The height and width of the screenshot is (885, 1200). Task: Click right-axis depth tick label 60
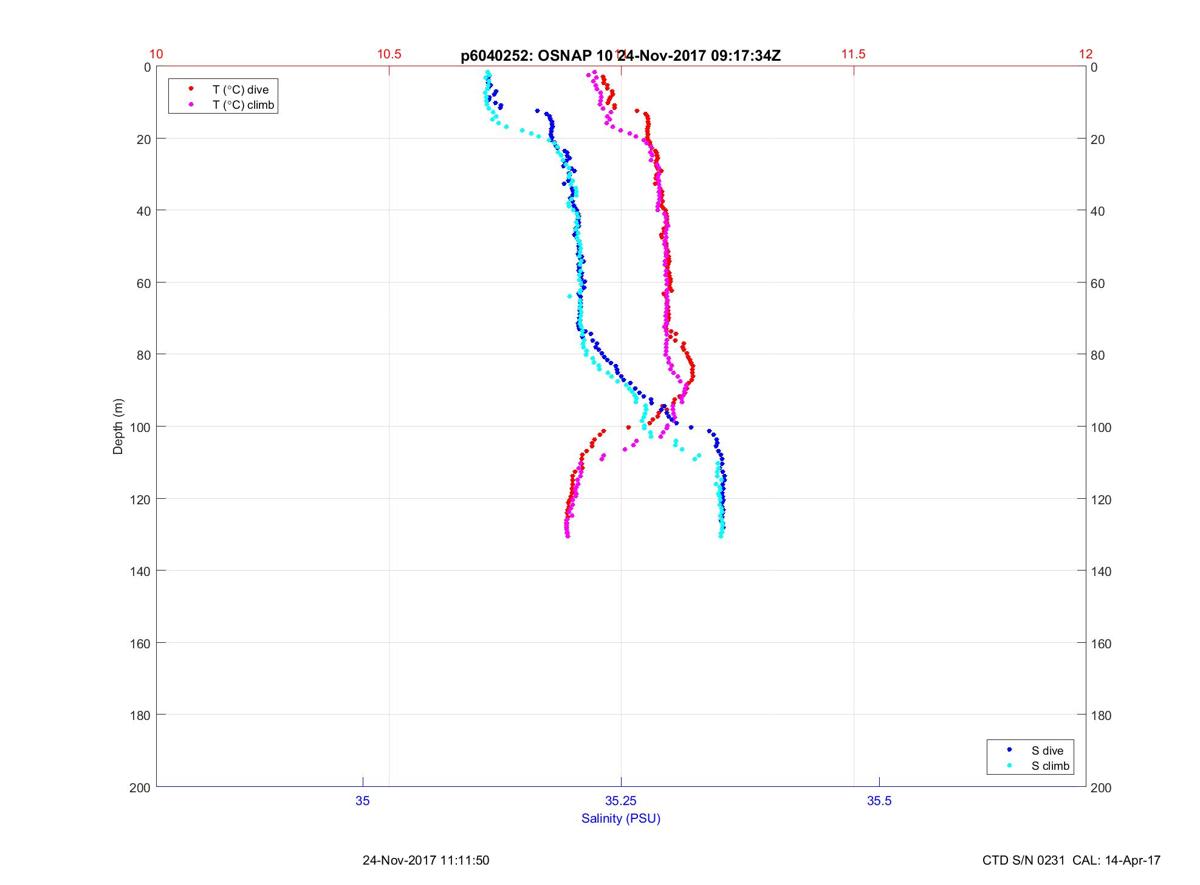coord(1099,283)
